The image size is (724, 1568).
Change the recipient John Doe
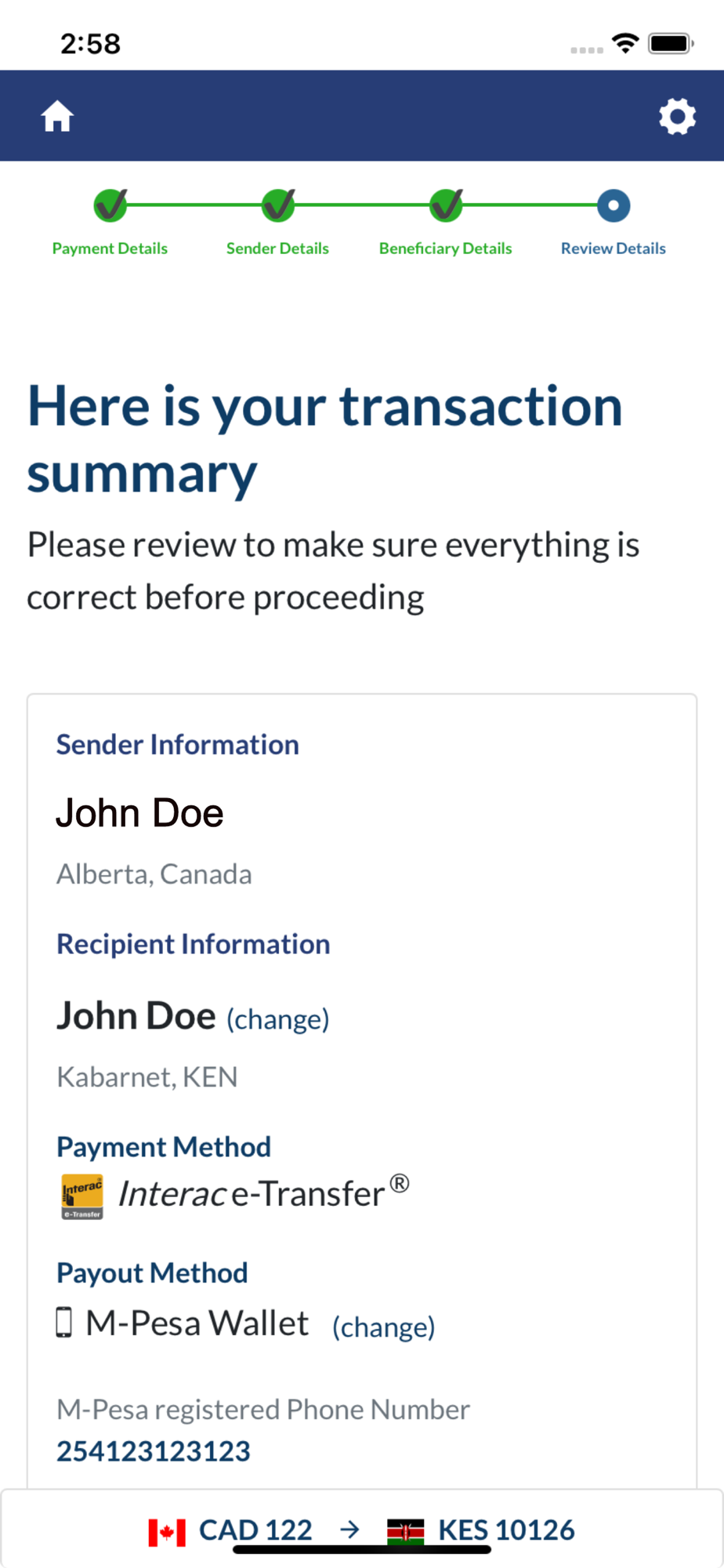tap(278, 1019)
